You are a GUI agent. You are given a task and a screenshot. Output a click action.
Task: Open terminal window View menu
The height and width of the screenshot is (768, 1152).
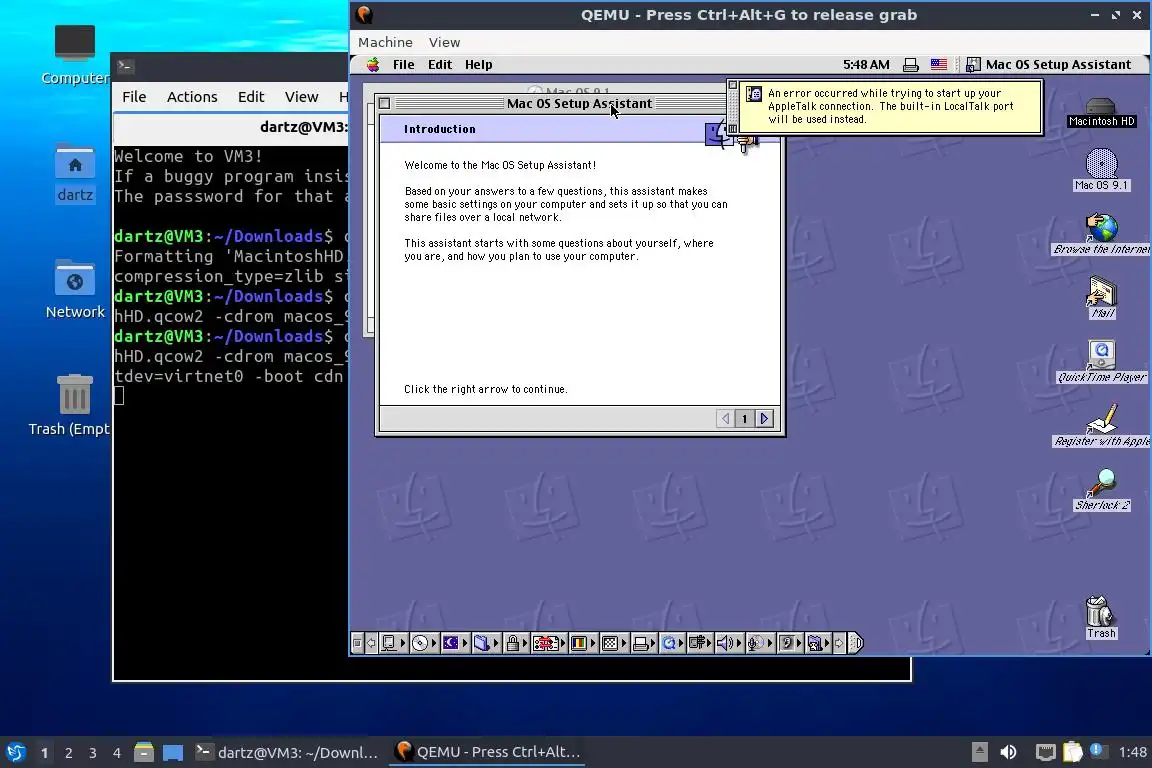301,97
